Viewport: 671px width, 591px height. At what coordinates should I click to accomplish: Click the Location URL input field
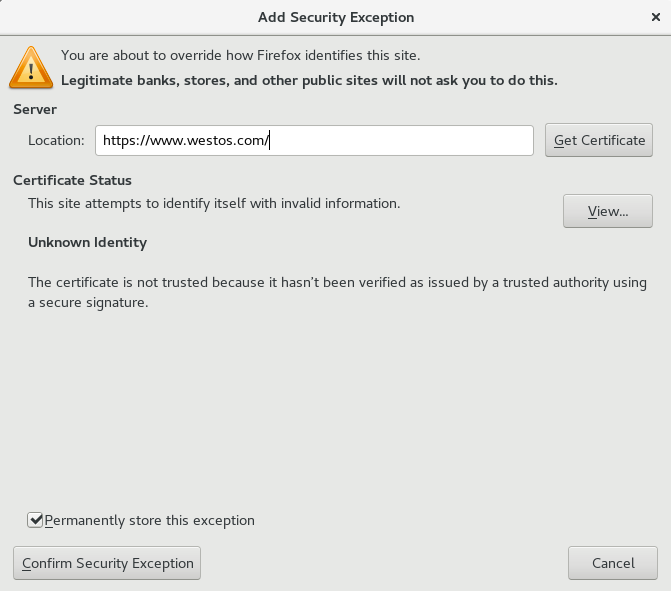(314, 141)
